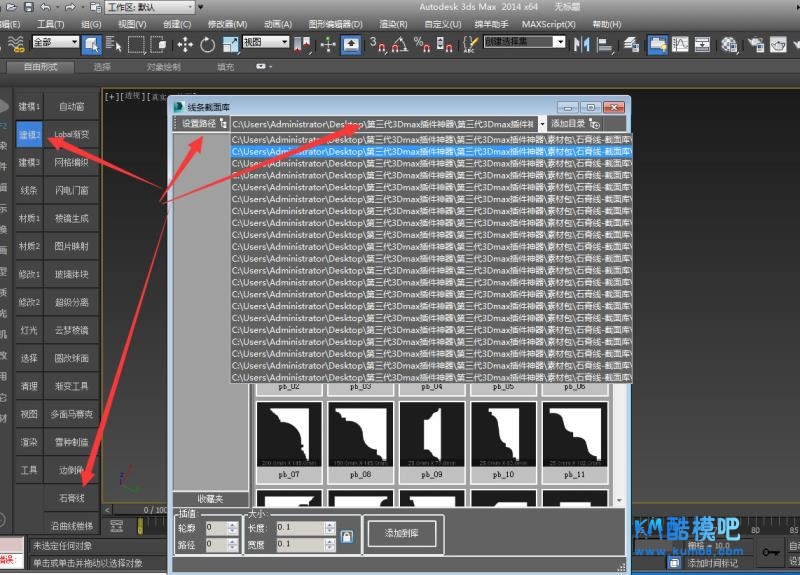Screen dimensions: 800x575
Task: Select the Rotate transform tool
Action: coord(207,44)
